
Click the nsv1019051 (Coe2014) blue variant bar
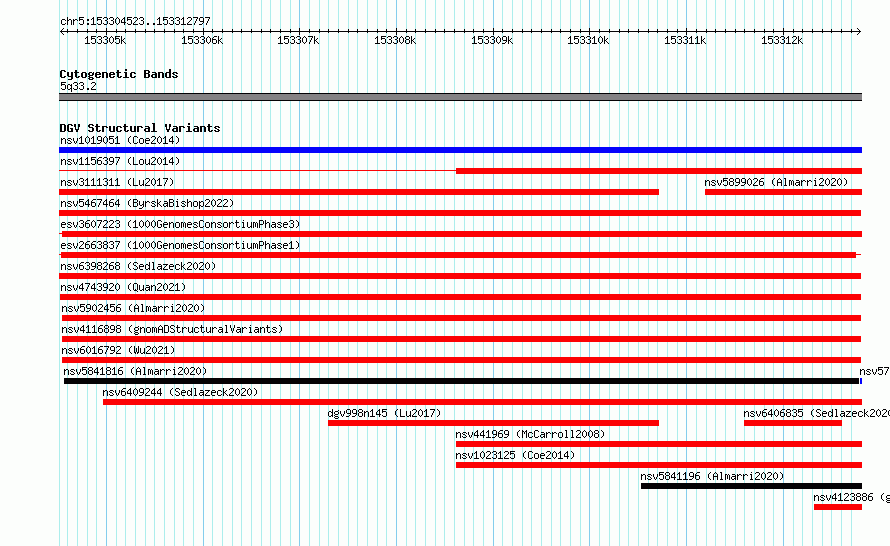460,150
